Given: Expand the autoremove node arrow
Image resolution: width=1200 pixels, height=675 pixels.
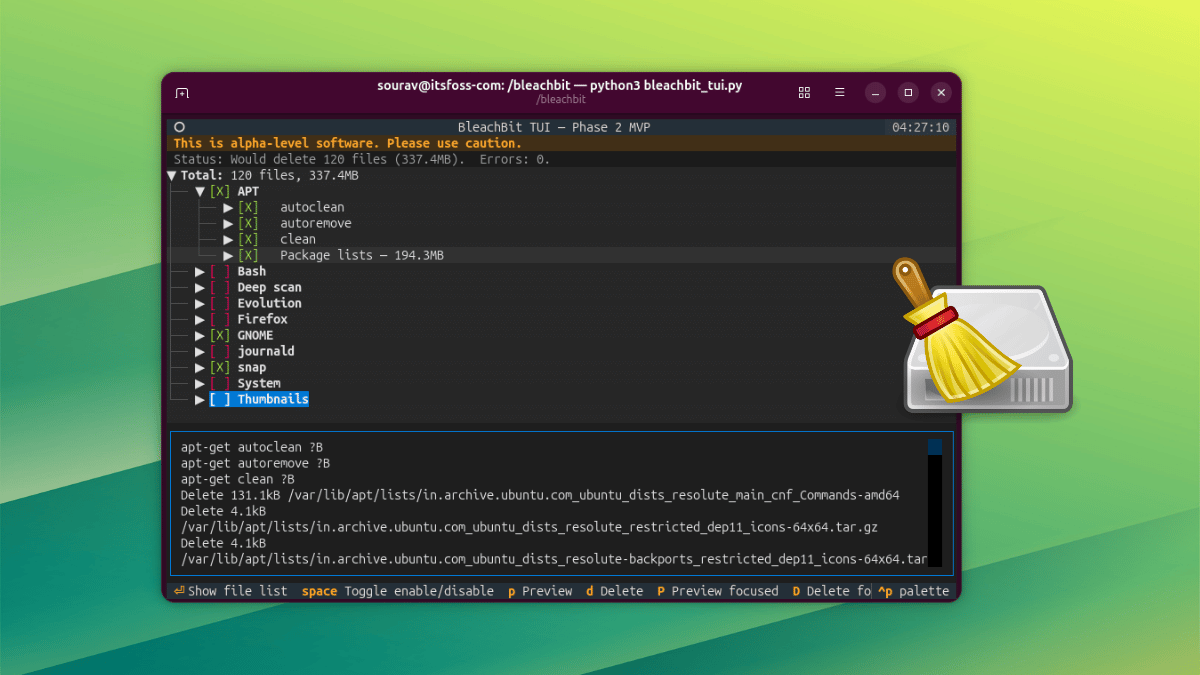Looking at the screenshot, I should tap(228, 223).
